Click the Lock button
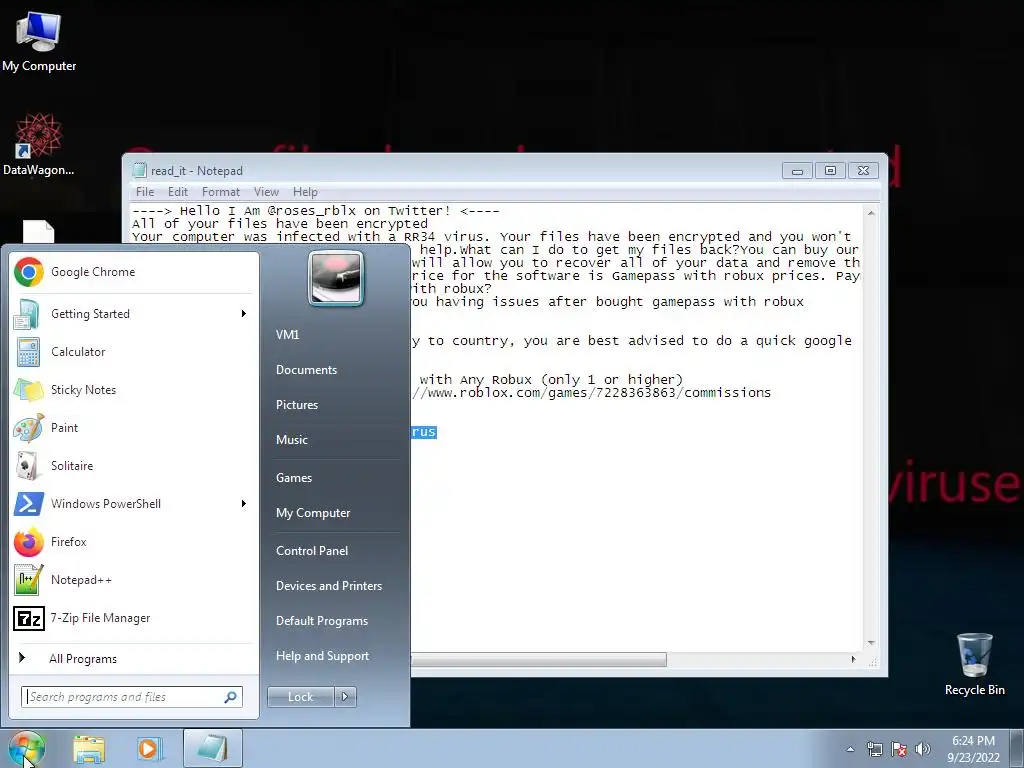 click(300, 697)
